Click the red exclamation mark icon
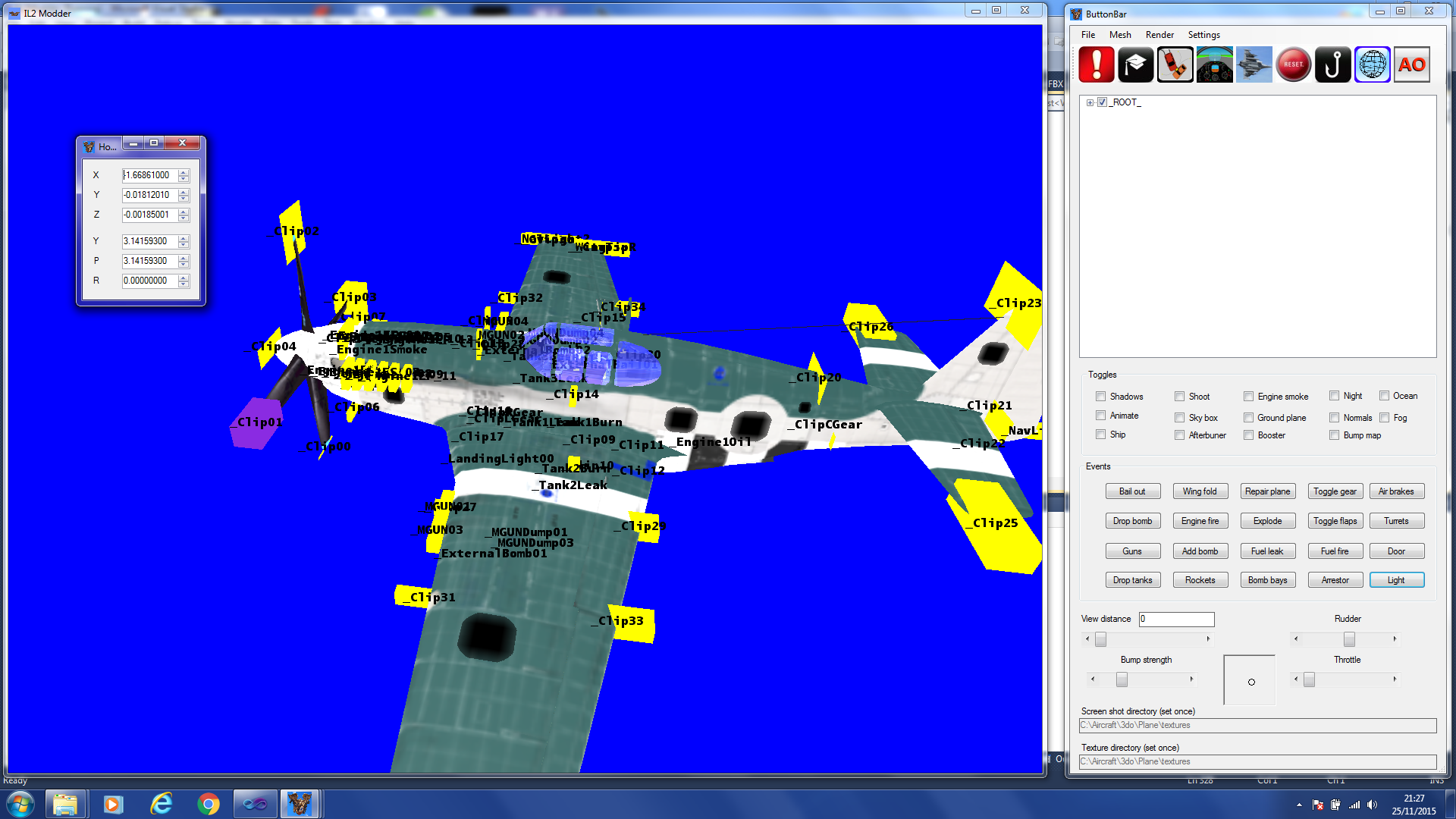This screenshot has width=1456, height=819. [x=1096, y=65]
